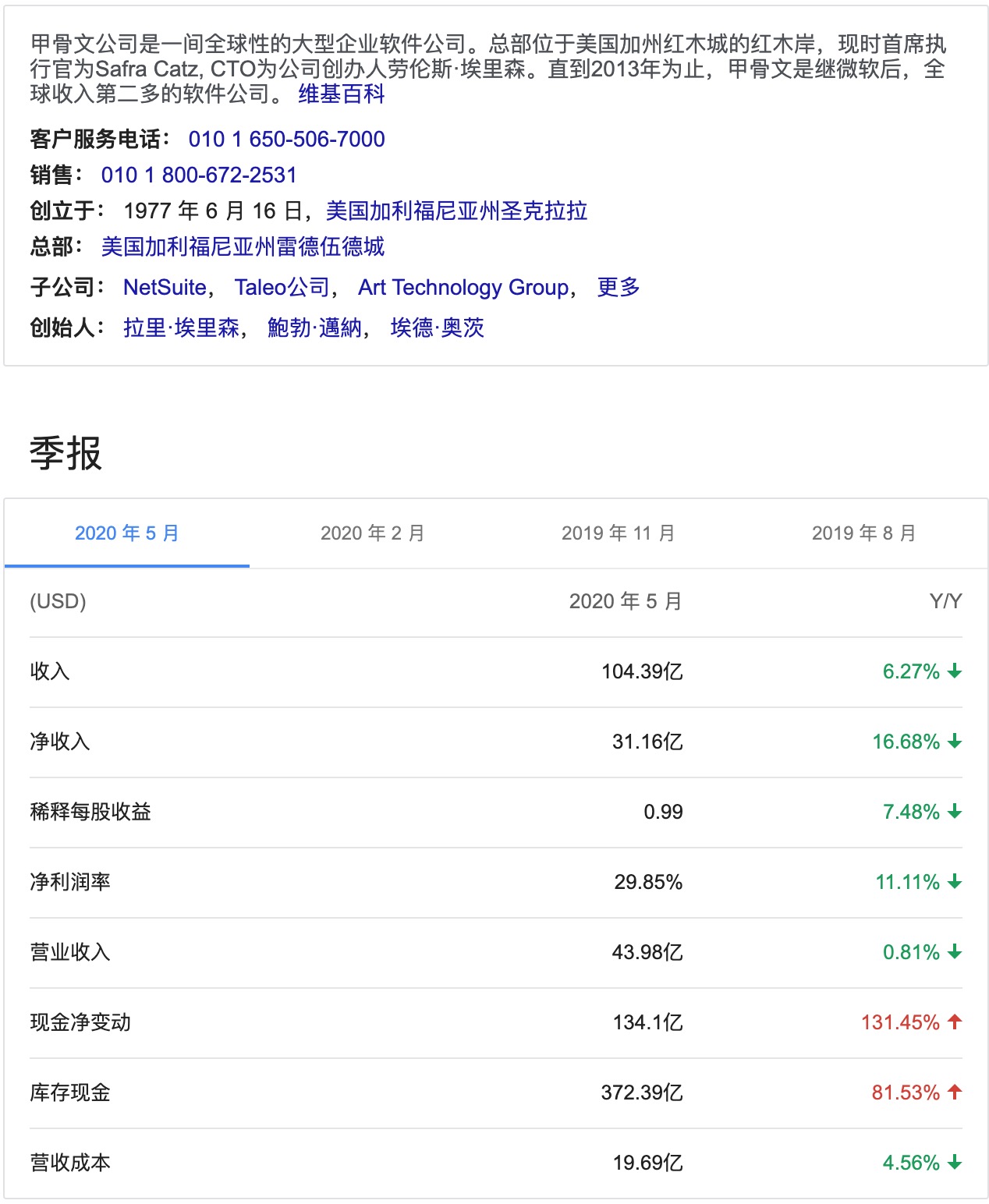Open the Art Technology Group link
This screenshot has width=989, height=1204.
pyautogui.click(x=463, y=287)
